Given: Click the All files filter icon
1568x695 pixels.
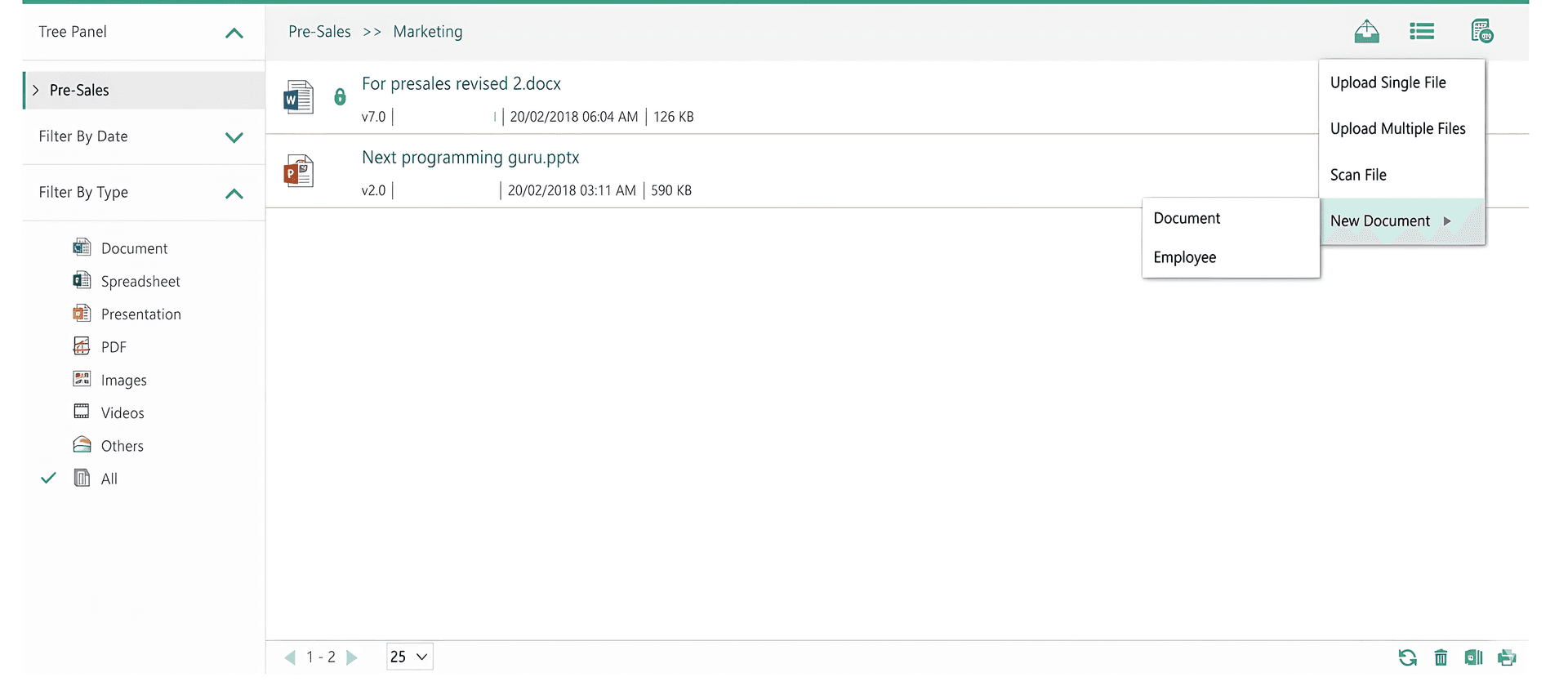Looking at the screenshot, I should click(x=82, y=478).
